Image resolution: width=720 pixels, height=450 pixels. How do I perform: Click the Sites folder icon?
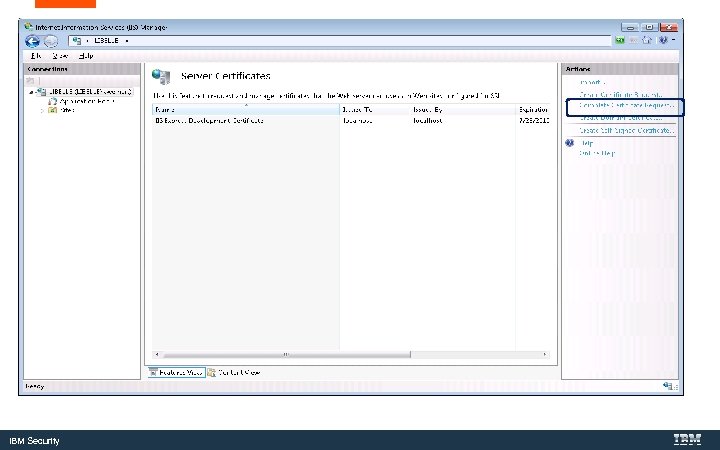coord(53,110)
